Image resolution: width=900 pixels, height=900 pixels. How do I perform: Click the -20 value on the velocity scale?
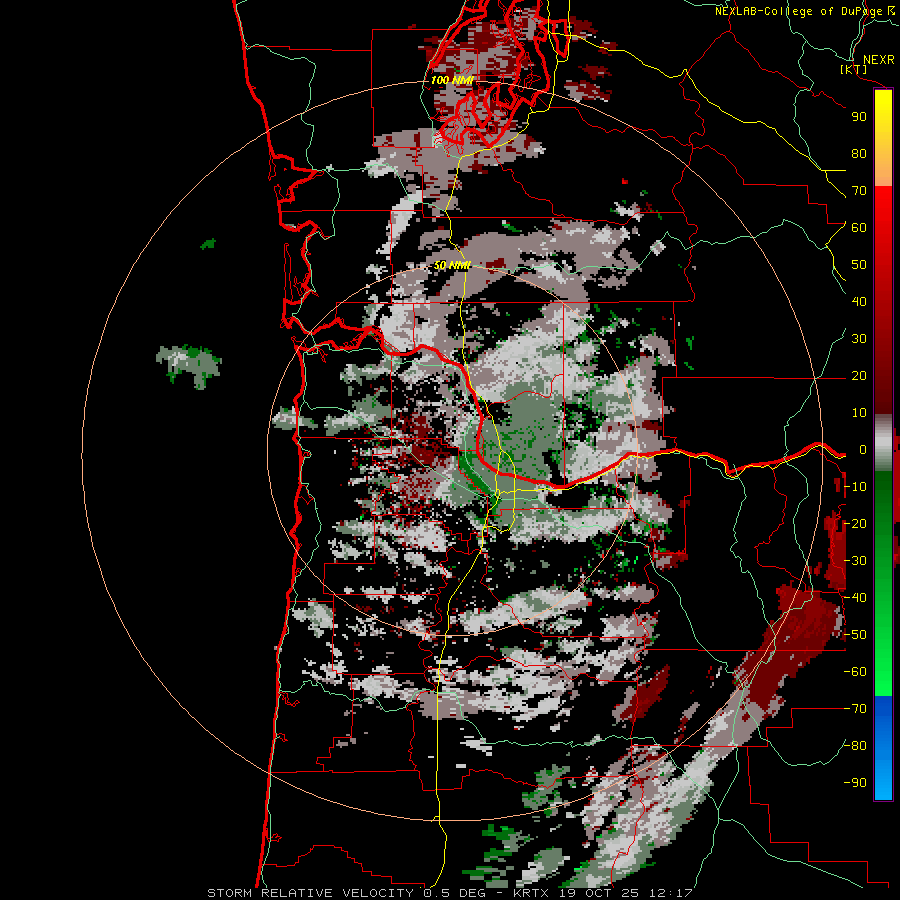click(855, 524)
